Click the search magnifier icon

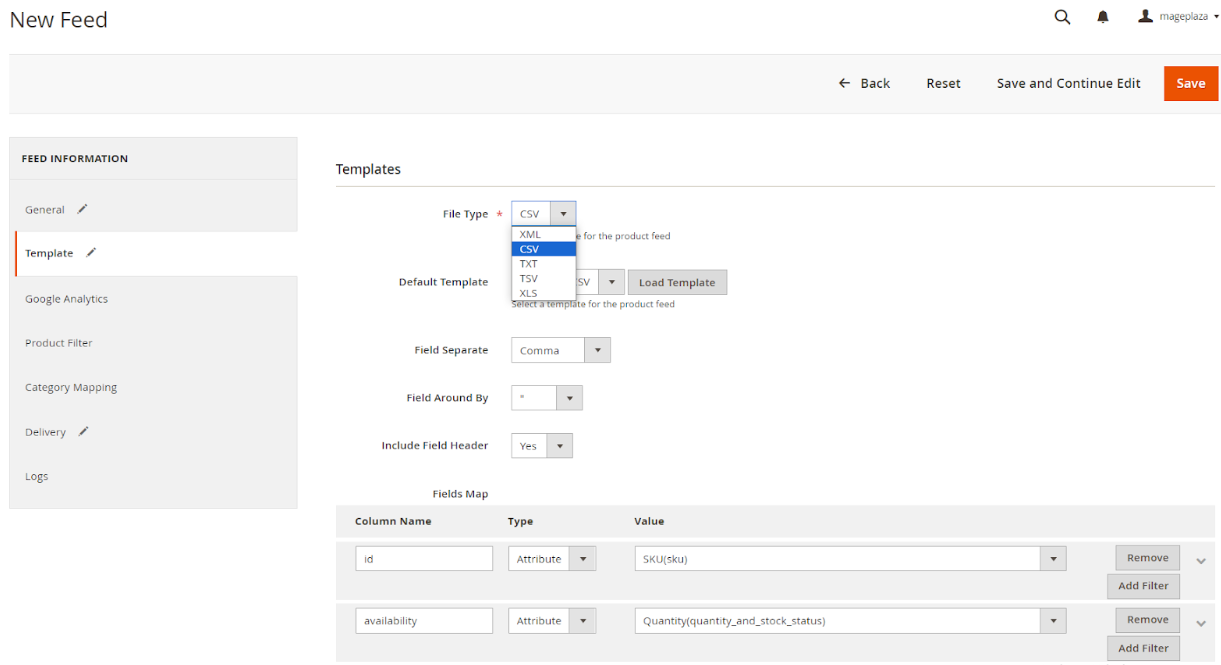[x=1062, y=17]
